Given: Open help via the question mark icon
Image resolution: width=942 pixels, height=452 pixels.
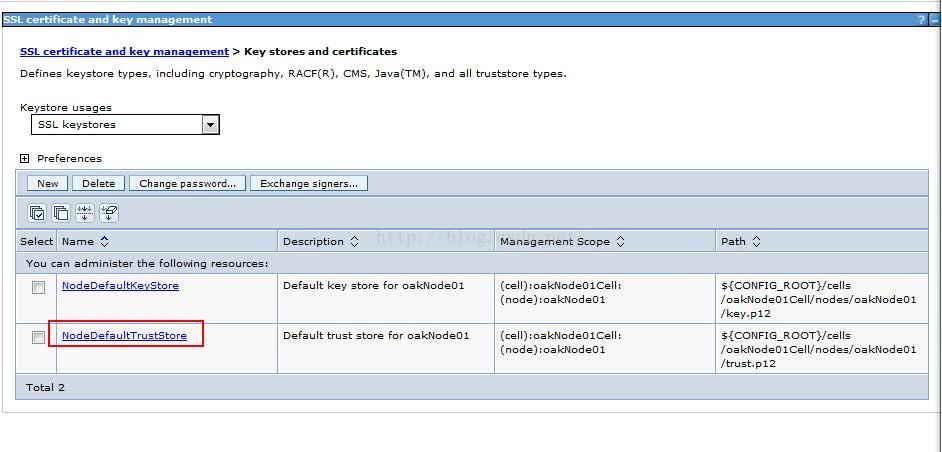Looking at the screenshot, I should pos(921,19).
